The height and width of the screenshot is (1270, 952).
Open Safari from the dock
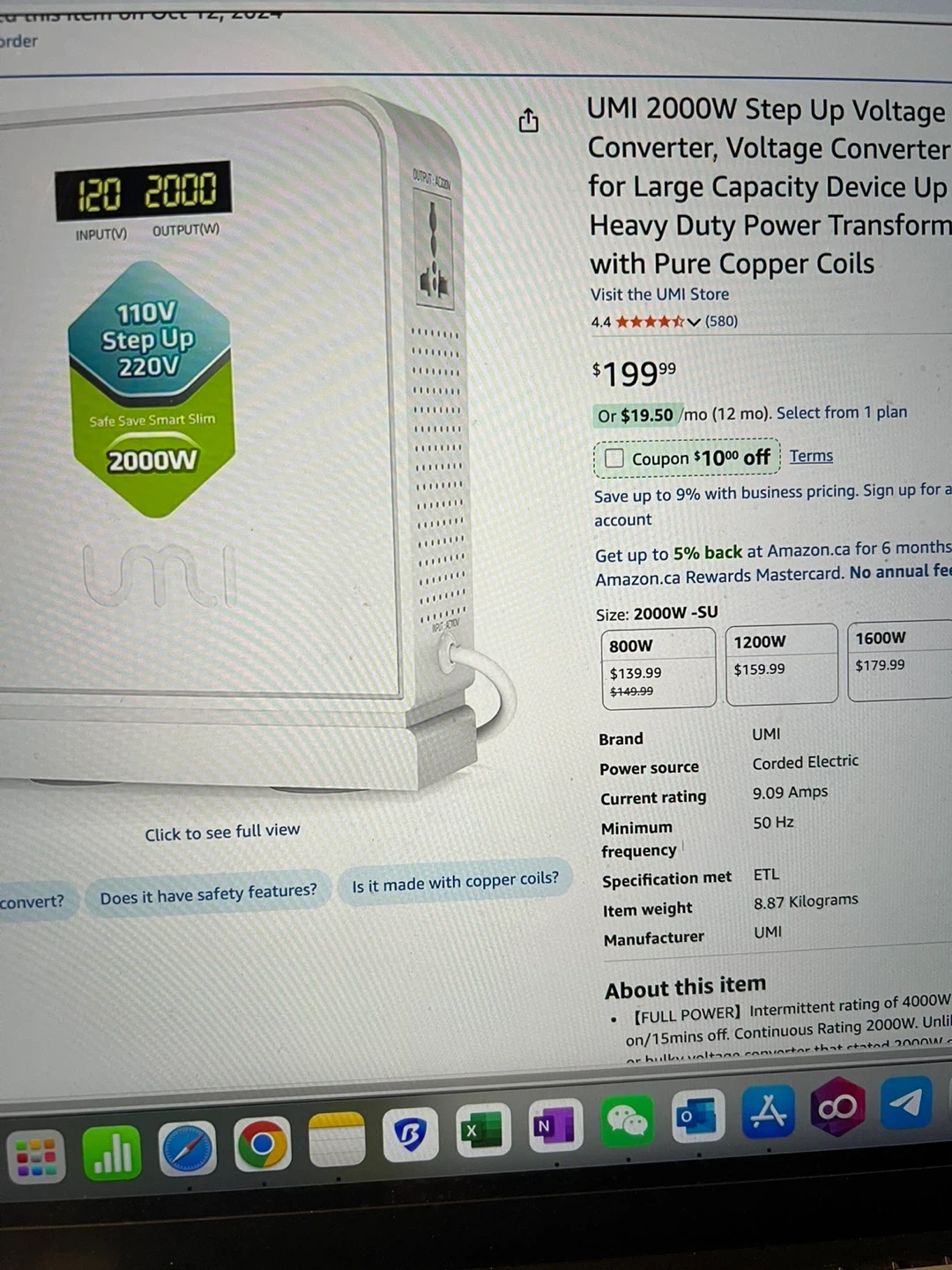(187, 1148)
